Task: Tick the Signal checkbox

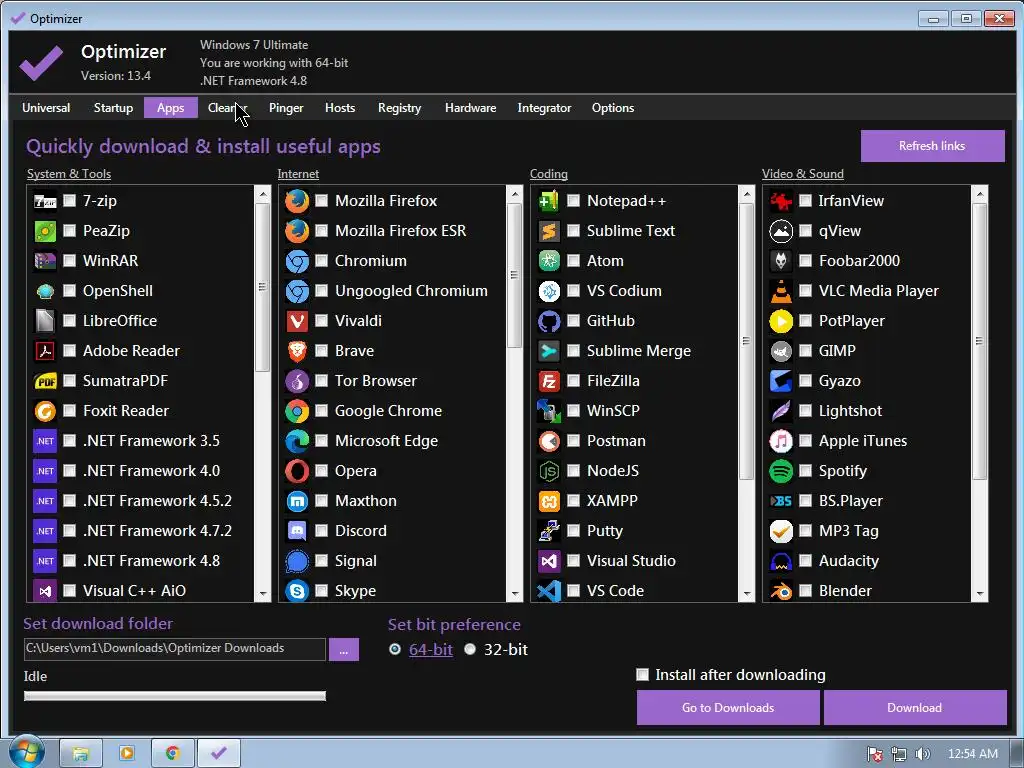Action: click(x=321, y=560)
